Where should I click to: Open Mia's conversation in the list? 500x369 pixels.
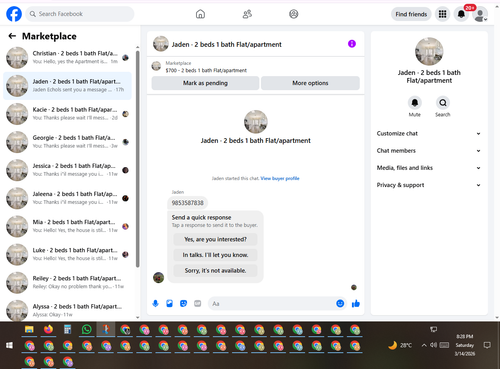click(67, 226)
